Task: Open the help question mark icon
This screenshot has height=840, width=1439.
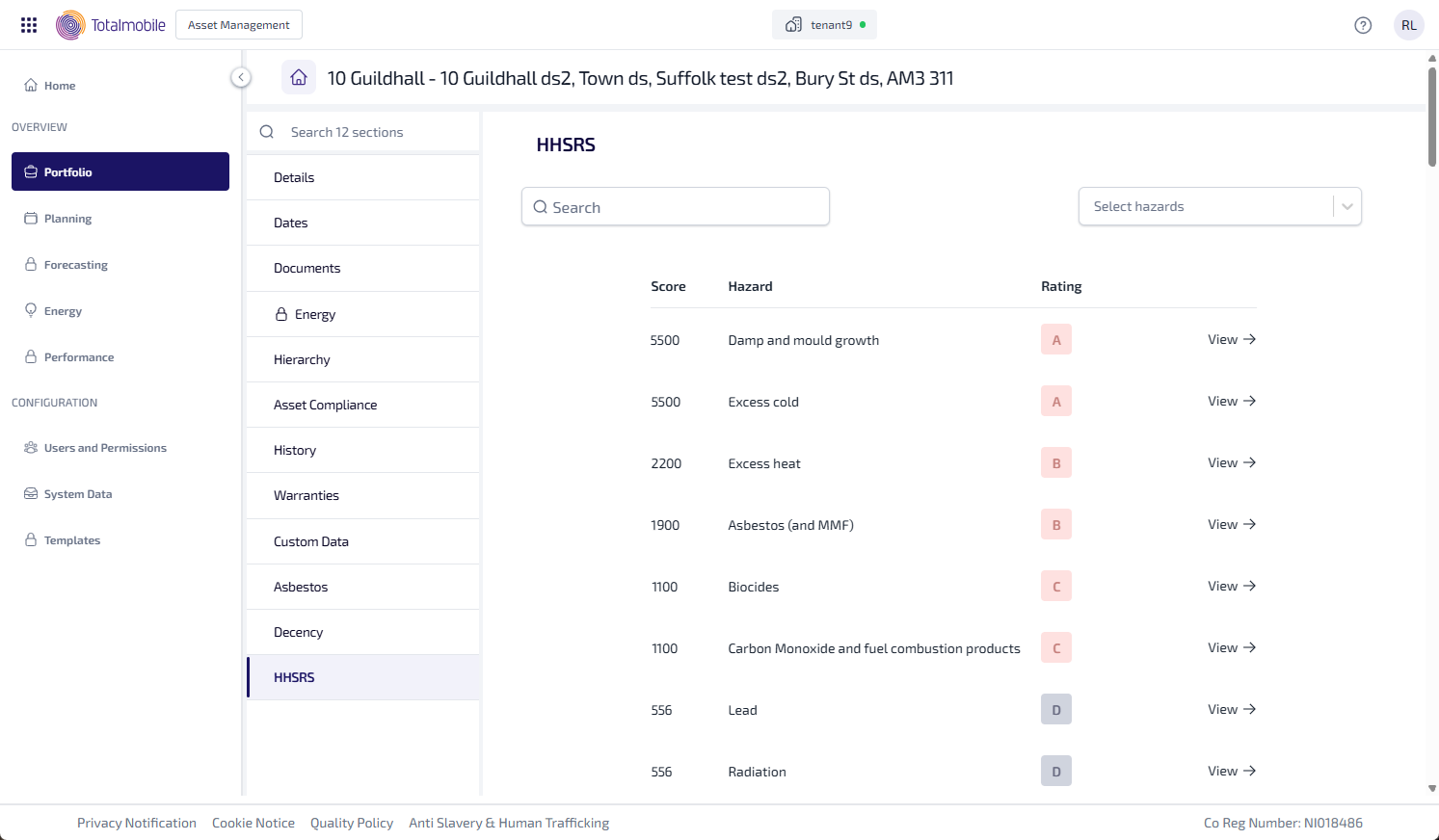Action: tap(1363, 25)
